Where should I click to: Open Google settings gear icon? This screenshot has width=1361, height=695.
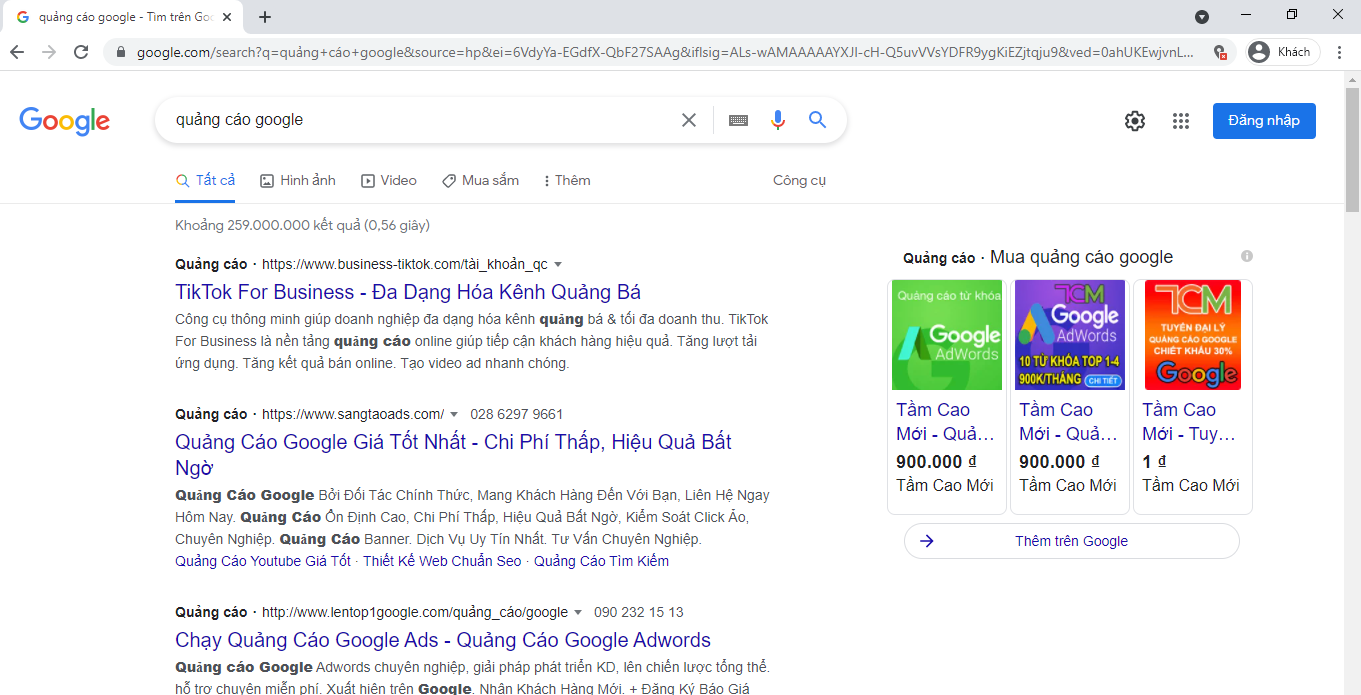[x=1135, y=121]
